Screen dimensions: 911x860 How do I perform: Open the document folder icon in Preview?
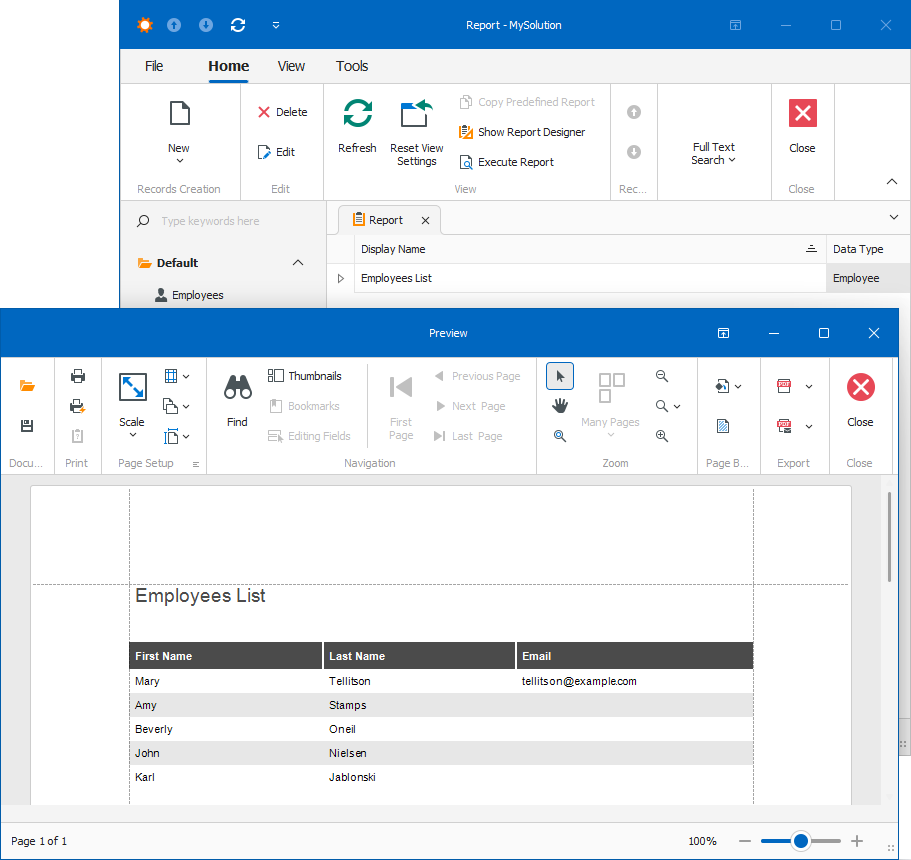tap(27, 386)
